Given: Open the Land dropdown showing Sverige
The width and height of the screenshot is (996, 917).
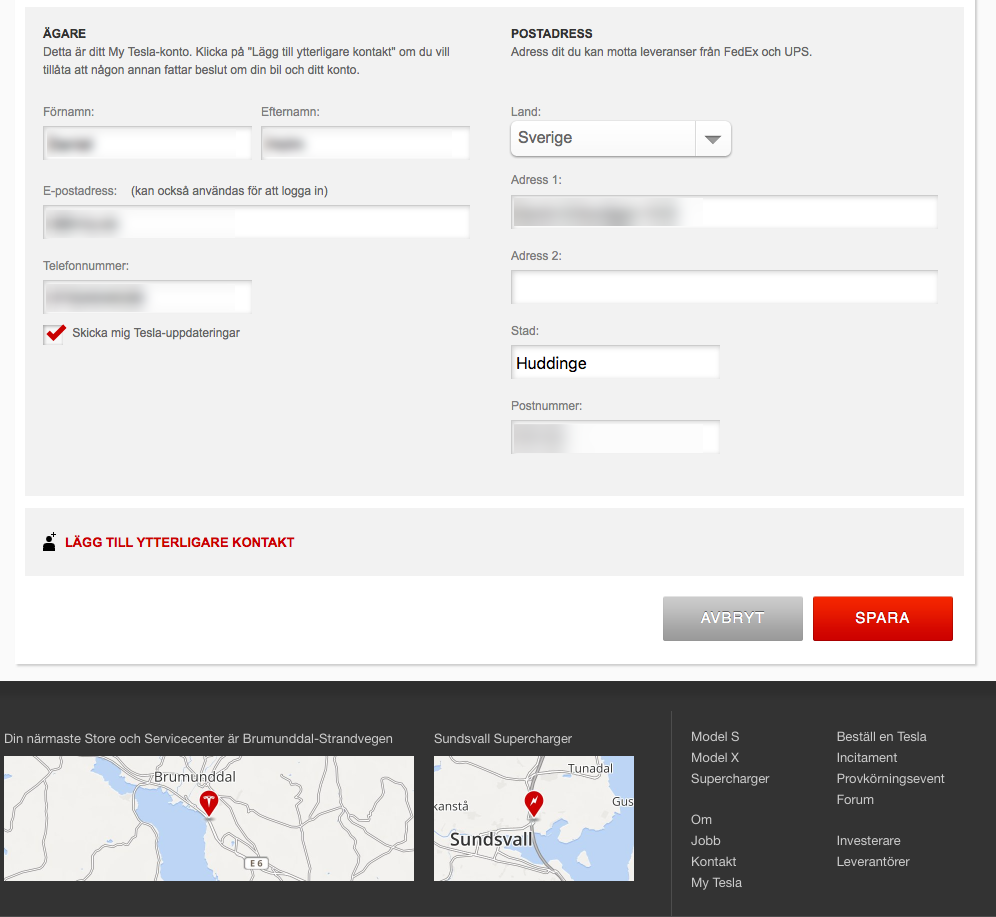Looking at the screenshot, I should [x=621, y=138].
